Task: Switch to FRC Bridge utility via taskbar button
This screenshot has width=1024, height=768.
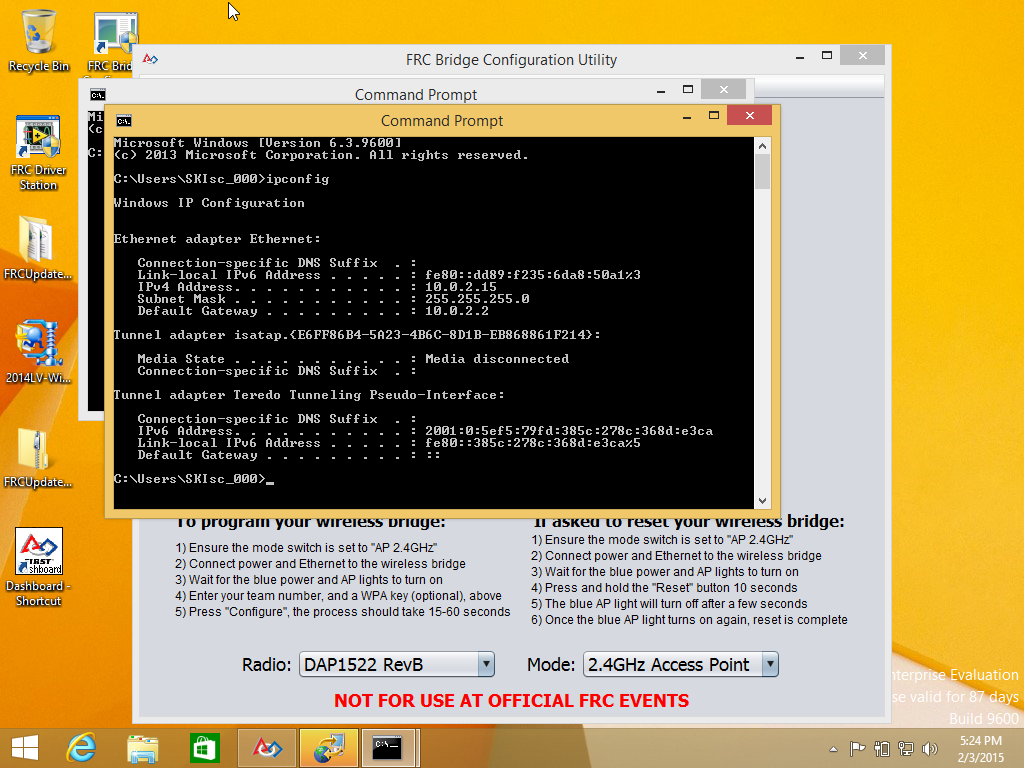Action: pyautogui.click(x=266, y=748)
